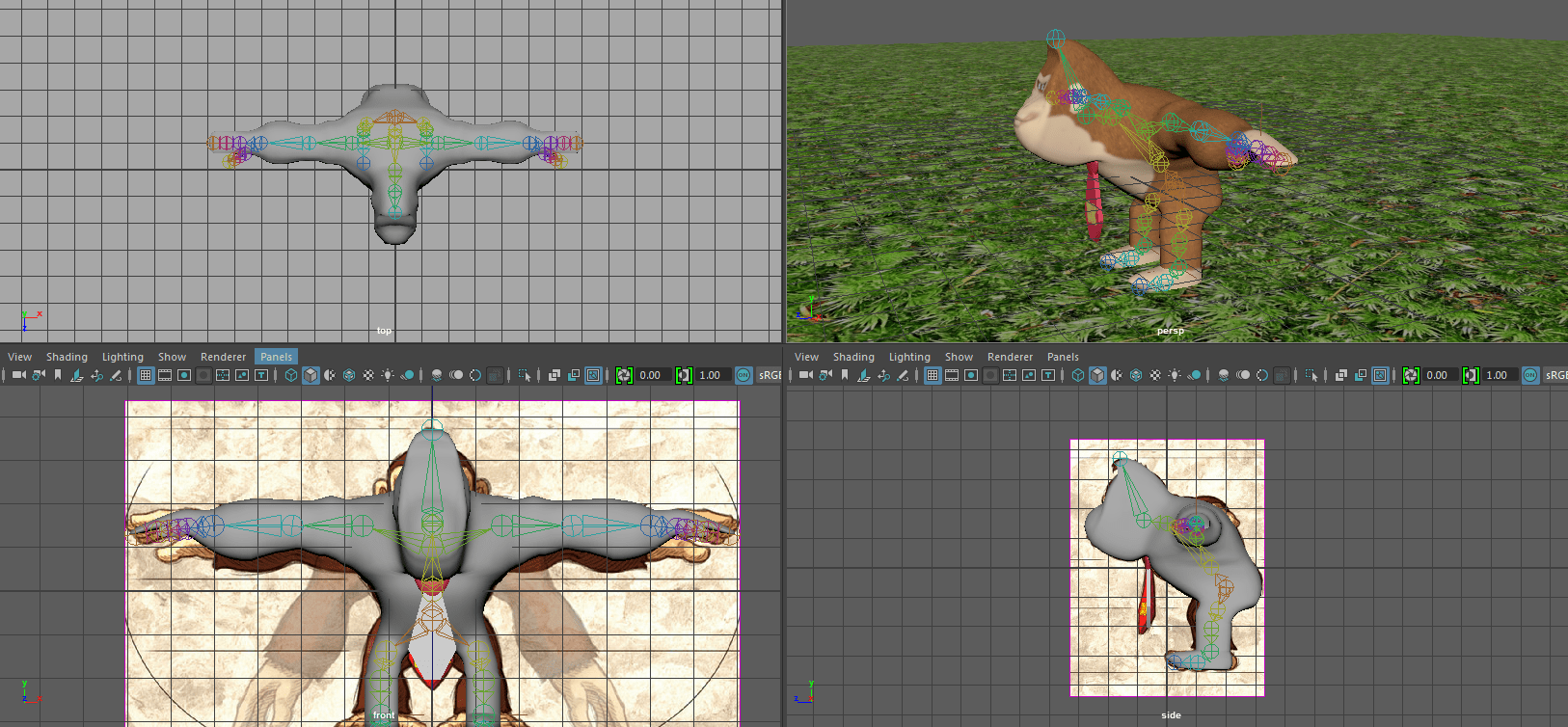Open sRGB color space dropdown in front panel
The height and width of the screenshot is (727, 1568).
pyautogui.click(x=769, y=375)
